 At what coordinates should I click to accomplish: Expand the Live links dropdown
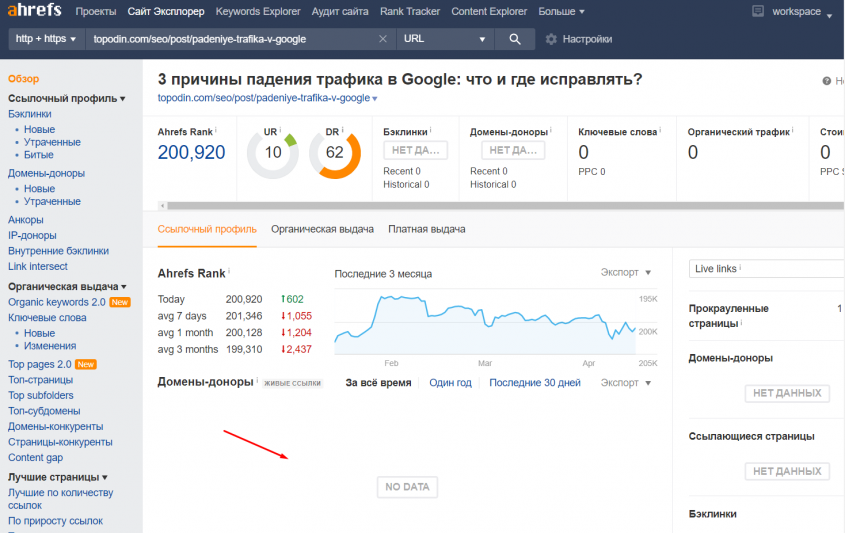coord(765,268)
